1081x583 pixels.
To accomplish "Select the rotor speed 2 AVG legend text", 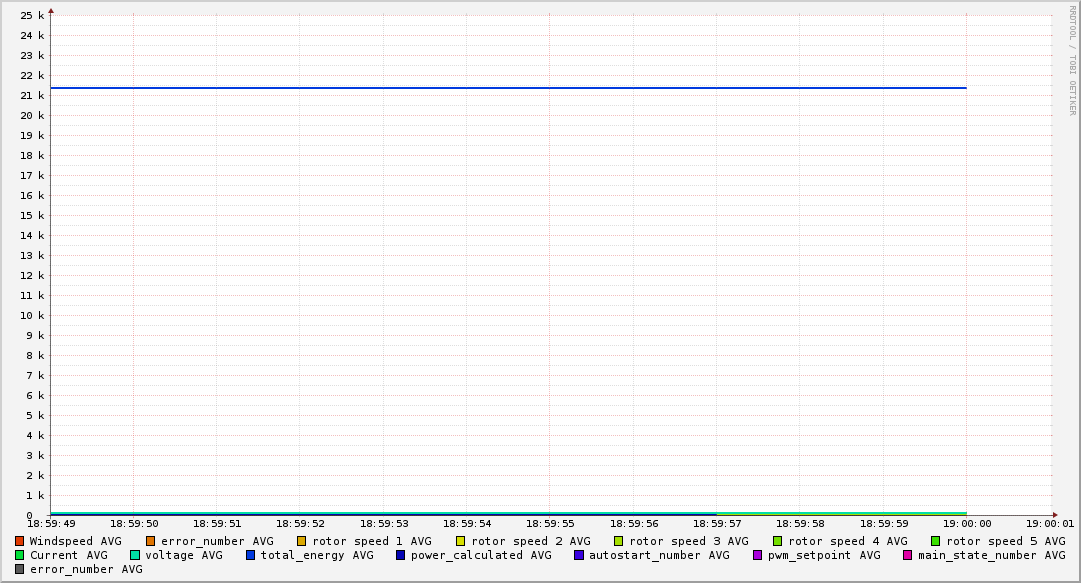I will 530,541.
